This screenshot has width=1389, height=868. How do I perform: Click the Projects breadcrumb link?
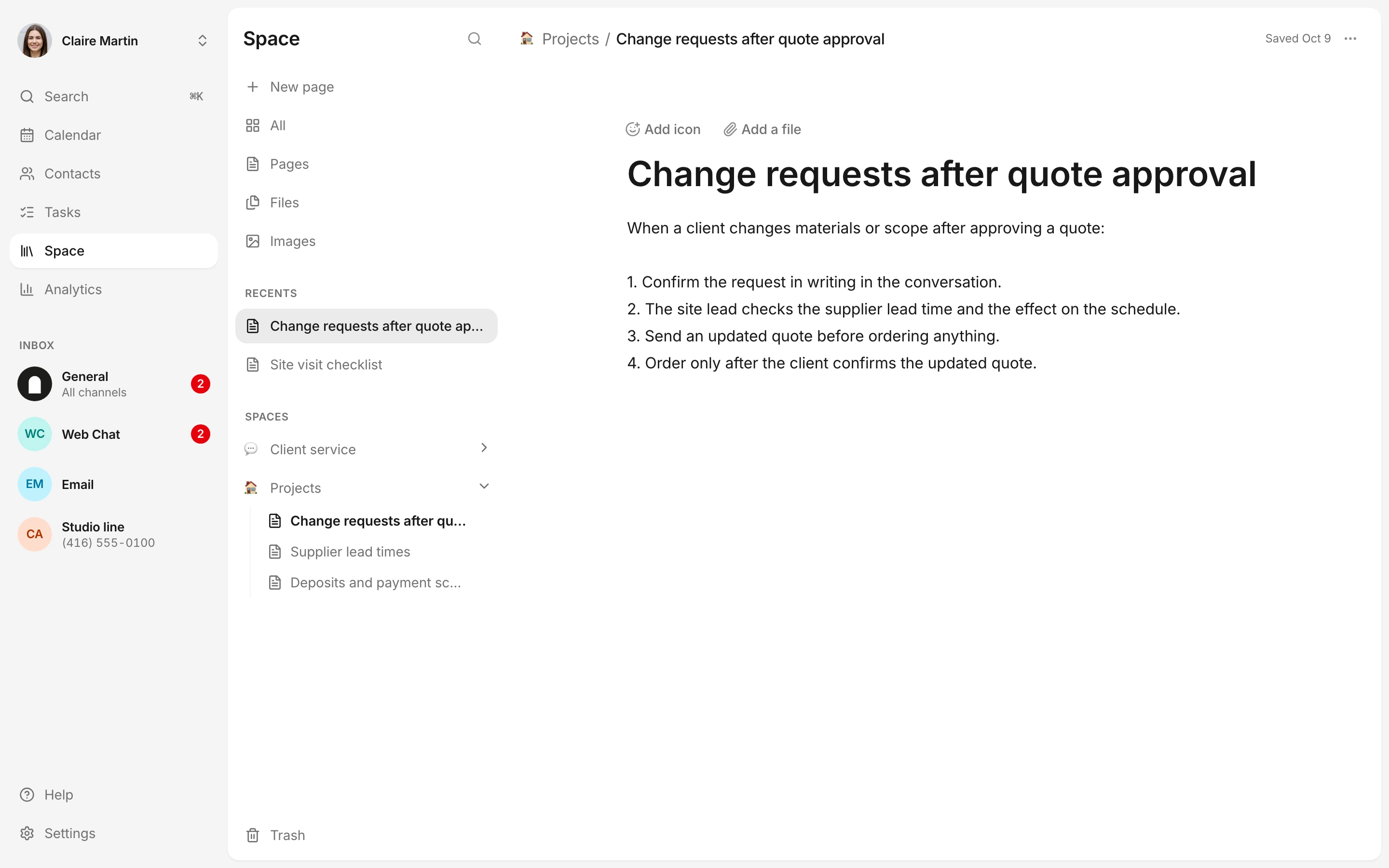(570, 39)
